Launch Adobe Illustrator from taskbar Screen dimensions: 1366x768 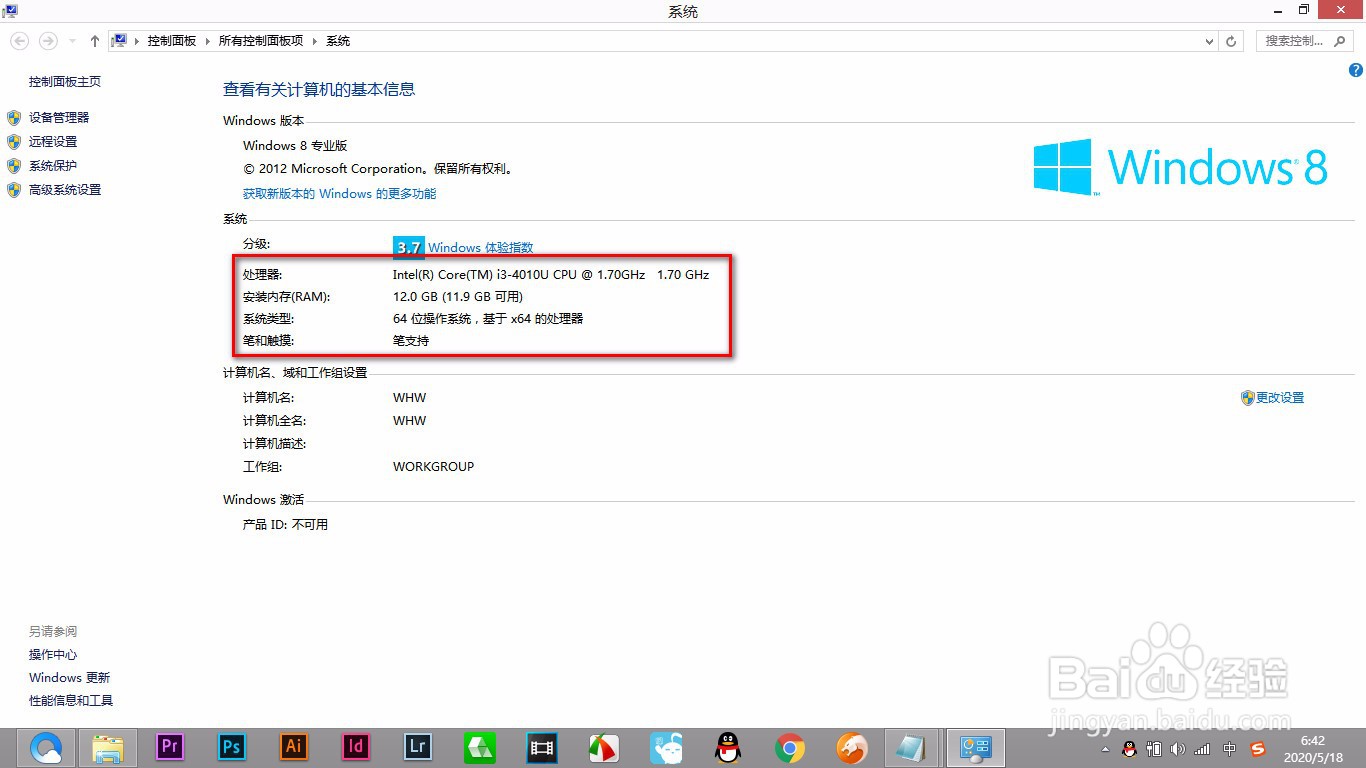pos(294,746)
